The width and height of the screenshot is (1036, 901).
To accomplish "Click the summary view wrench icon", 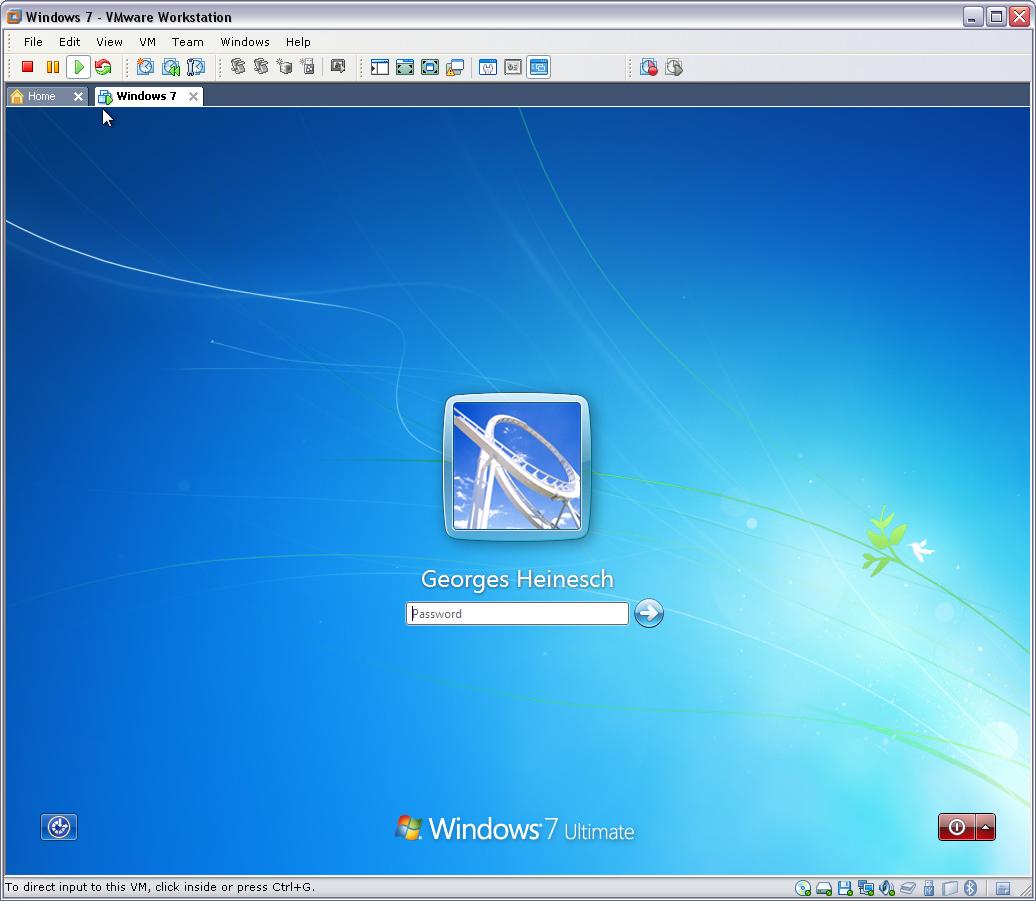I will 488,67.
